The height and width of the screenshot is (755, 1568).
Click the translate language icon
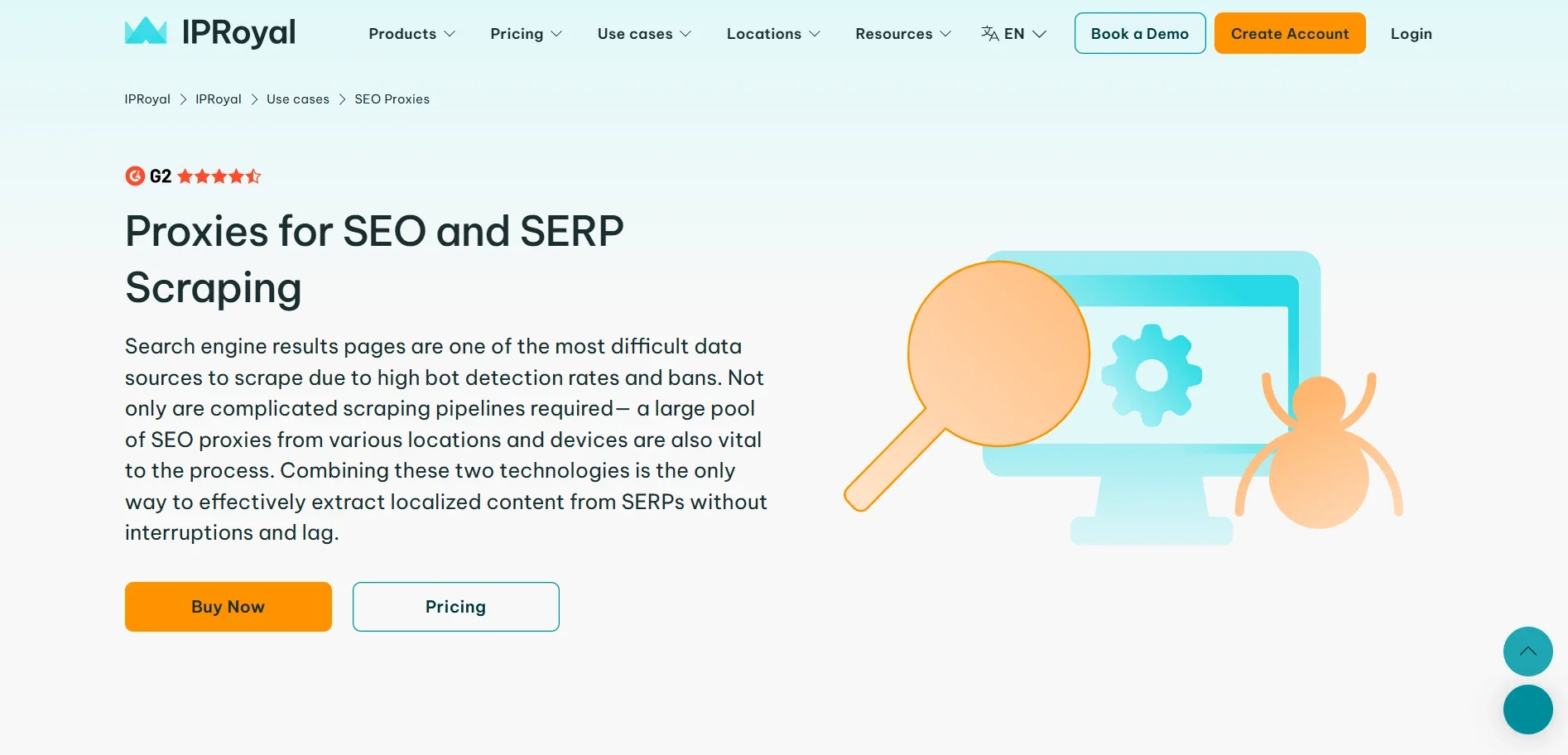[x=990, y=33]
